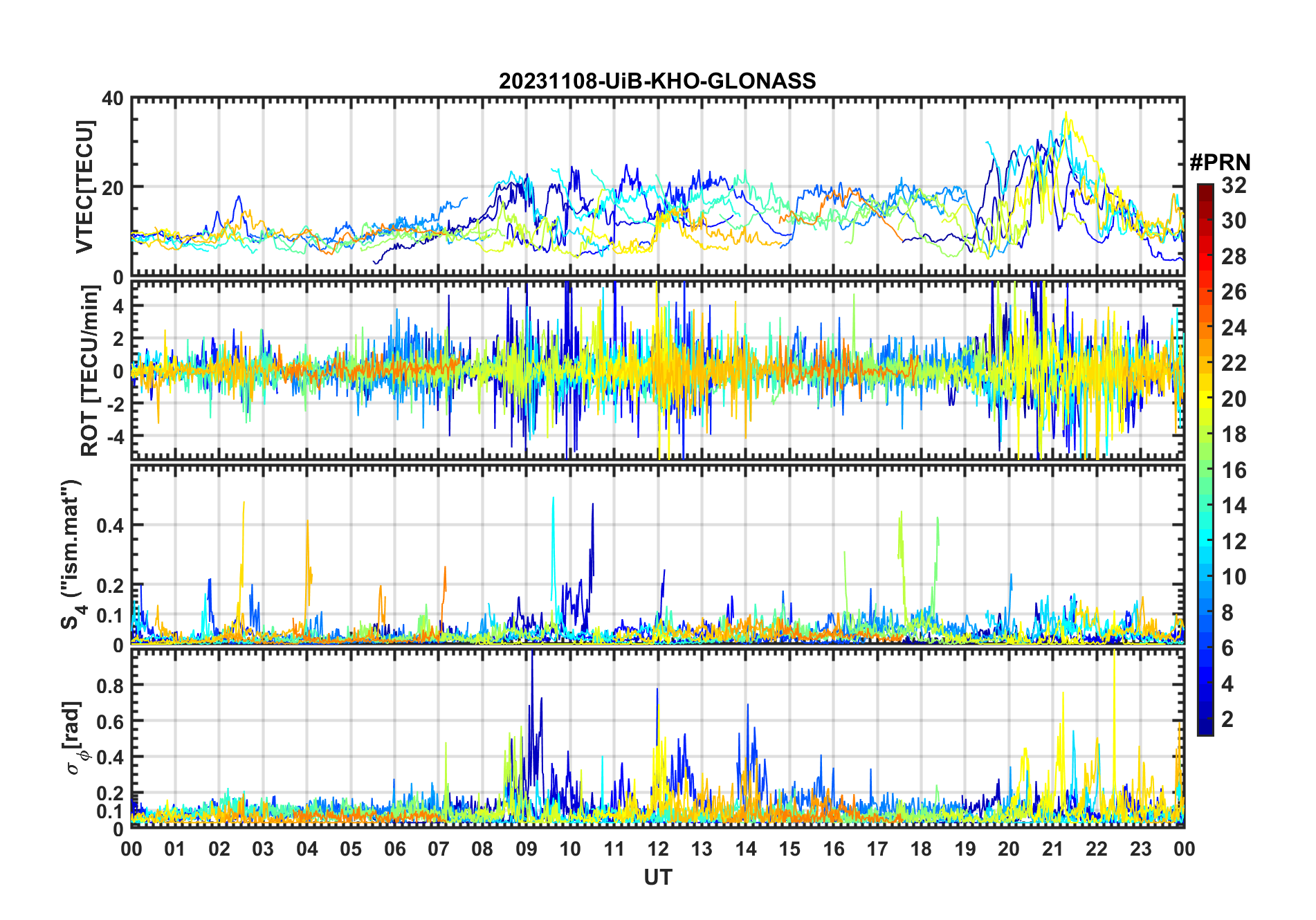This screenshot has width=1316, height=920.
Task: Click sigma phi y-axis tick label 0.8
Action: 111,686
